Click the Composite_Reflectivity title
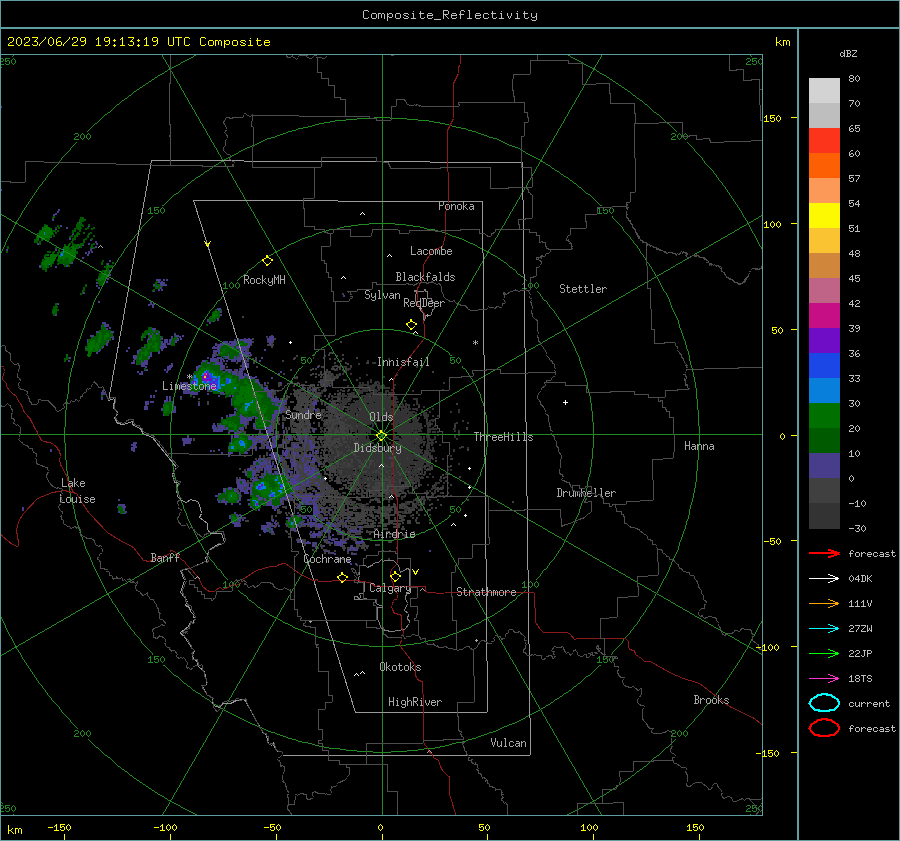Viewport: 900px width, 841px height. (x=450, y=15)
